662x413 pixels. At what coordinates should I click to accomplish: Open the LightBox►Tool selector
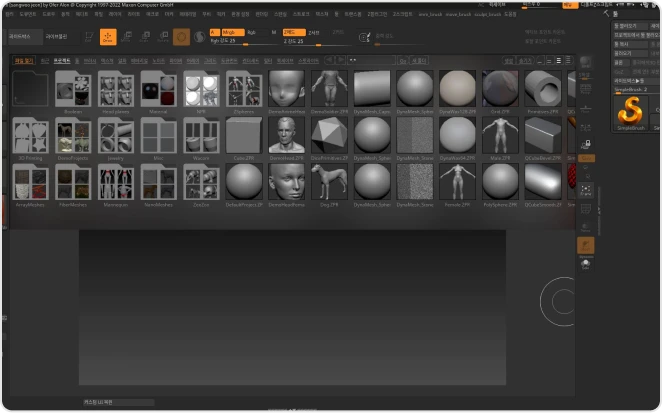click(636, 81)
